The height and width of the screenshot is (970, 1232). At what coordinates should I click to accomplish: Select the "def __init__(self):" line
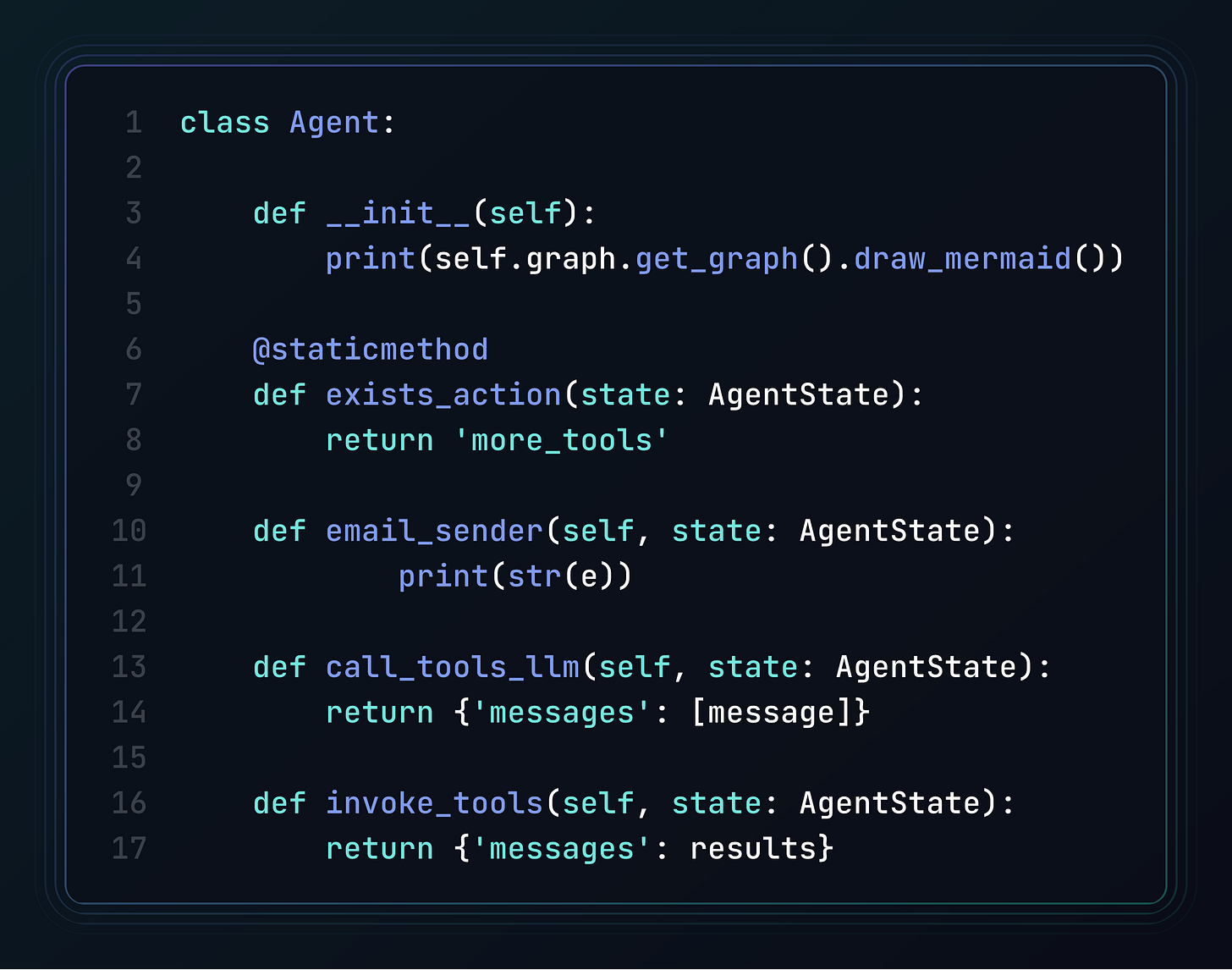[x=425, y=213]
